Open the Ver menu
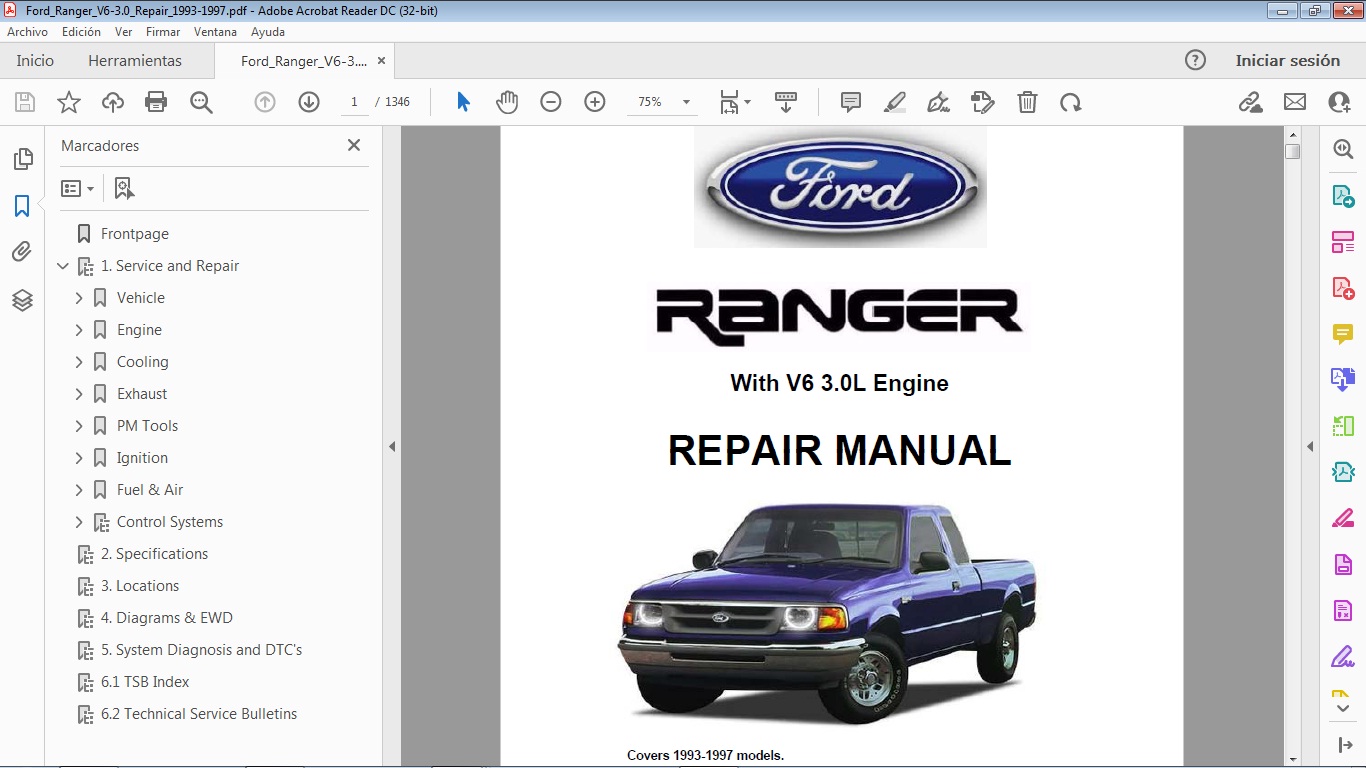Viewport: 1366px width, 768px height. (123, 31)
